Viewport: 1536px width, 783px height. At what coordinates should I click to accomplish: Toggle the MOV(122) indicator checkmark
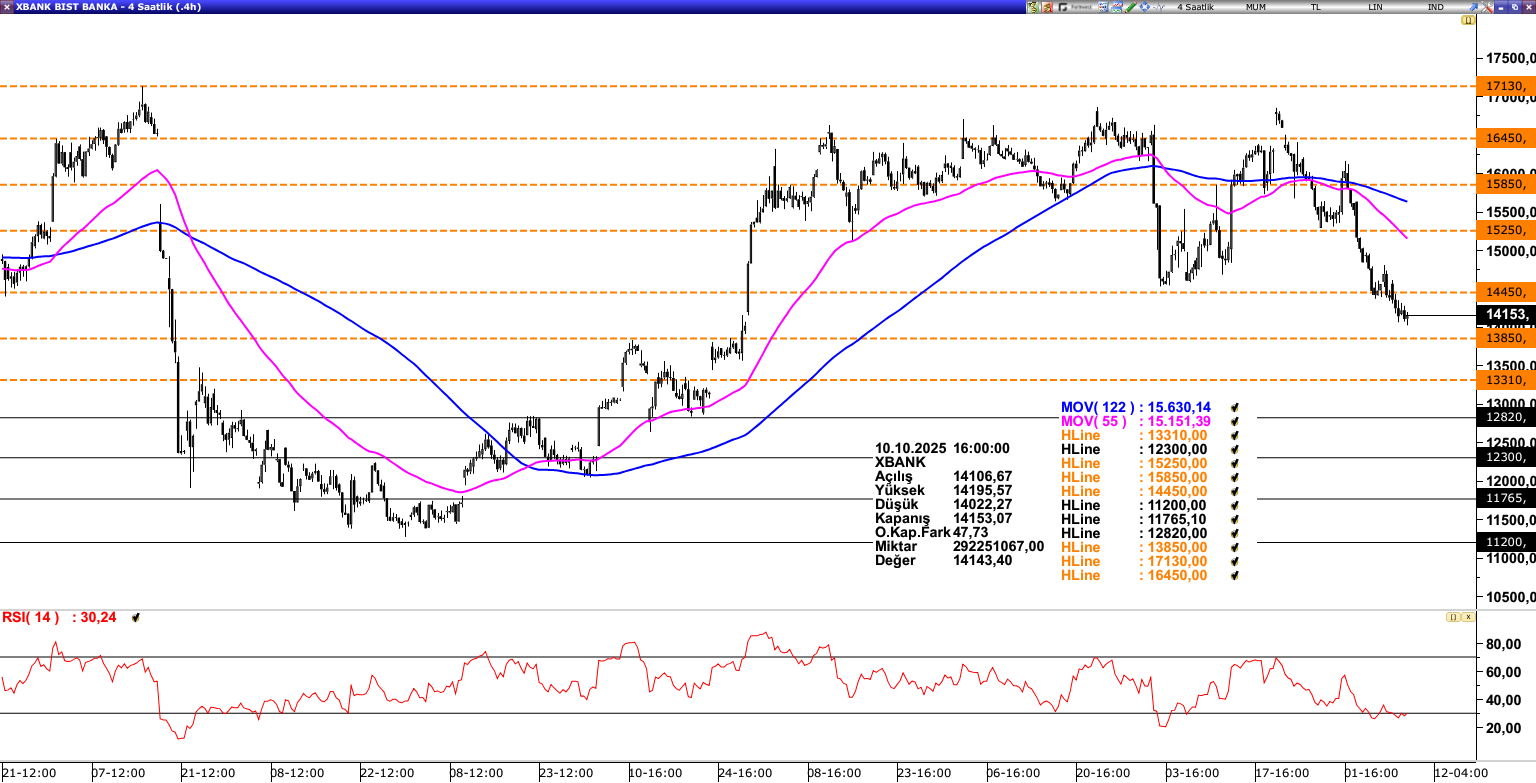coord(1235,408)
